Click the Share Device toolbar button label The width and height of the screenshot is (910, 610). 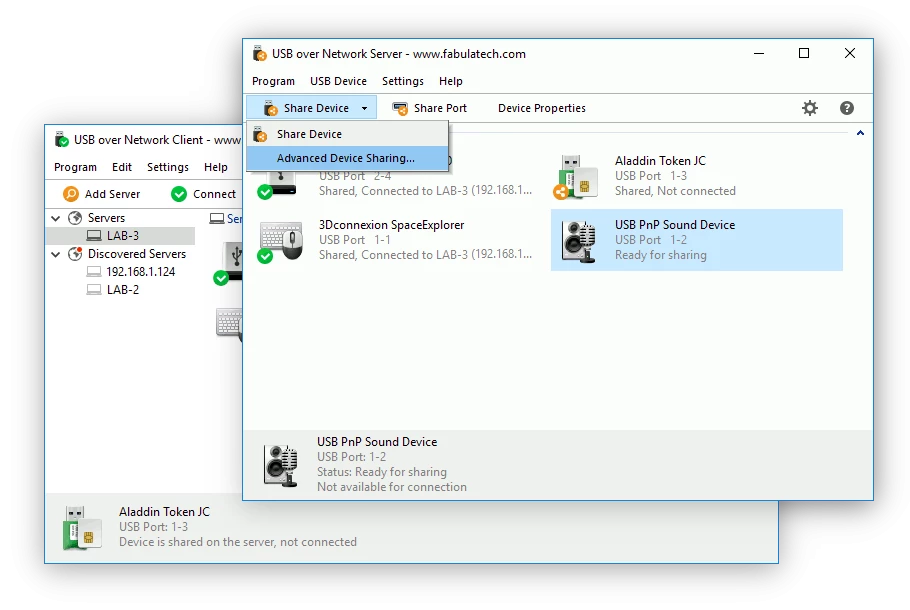[x=316, y=109]
